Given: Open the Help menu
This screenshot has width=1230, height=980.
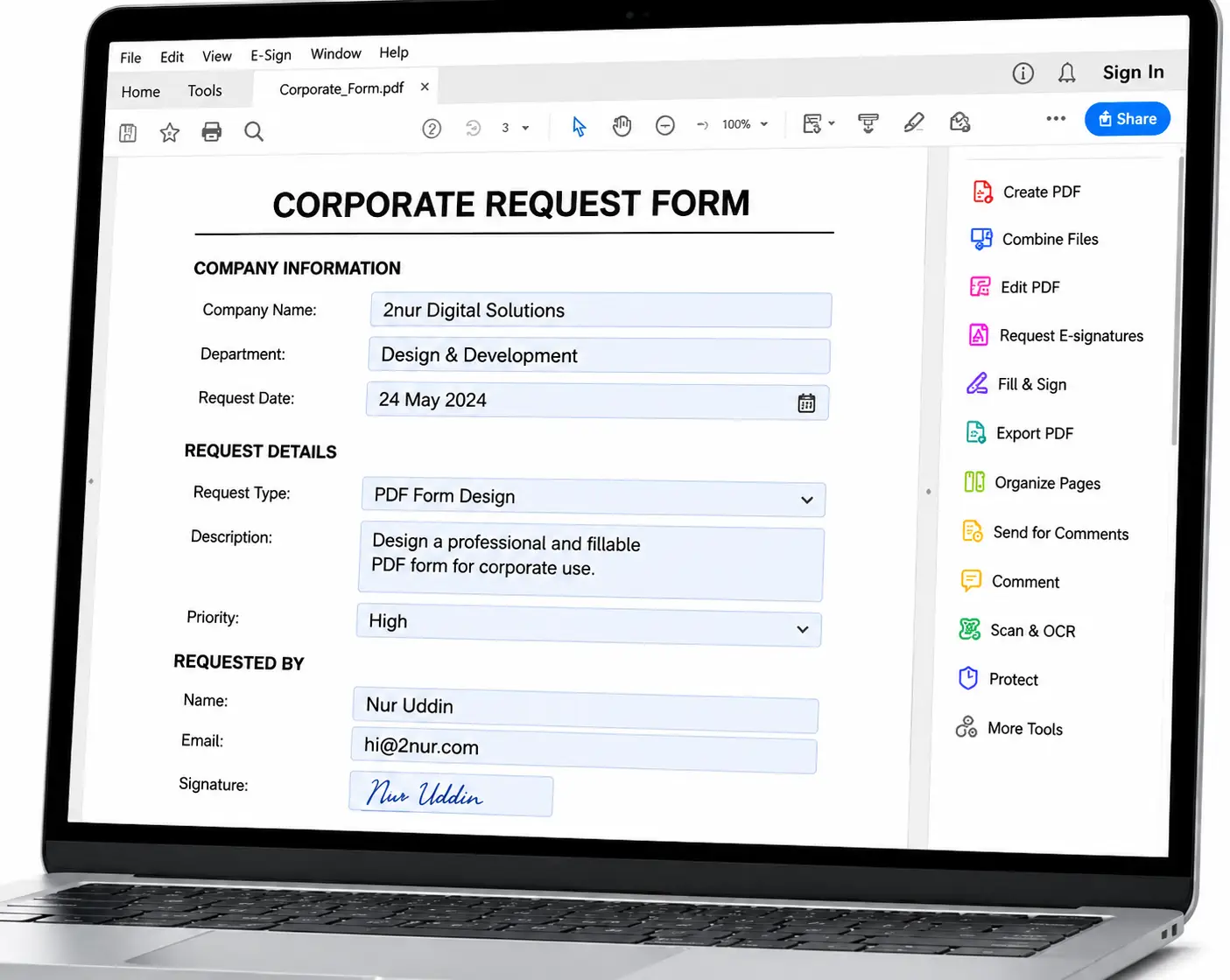Looking at the screenshot, I should tap(394, 52).
